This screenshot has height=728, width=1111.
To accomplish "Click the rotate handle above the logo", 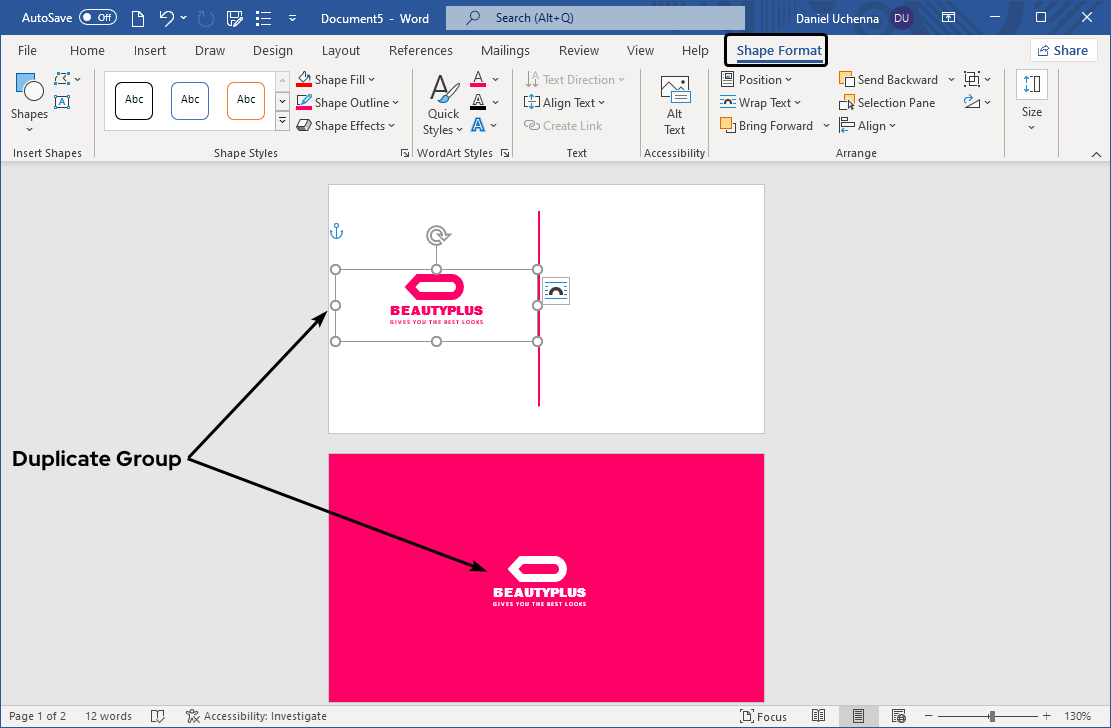I will (437, 236).
